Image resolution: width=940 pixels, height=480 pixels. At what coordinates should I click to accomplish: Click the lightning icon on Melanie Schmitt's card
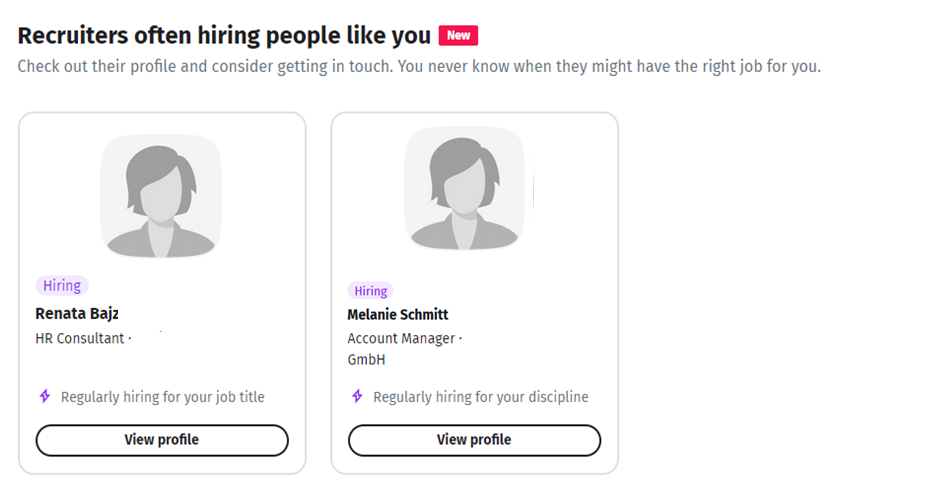pos(357,397)
